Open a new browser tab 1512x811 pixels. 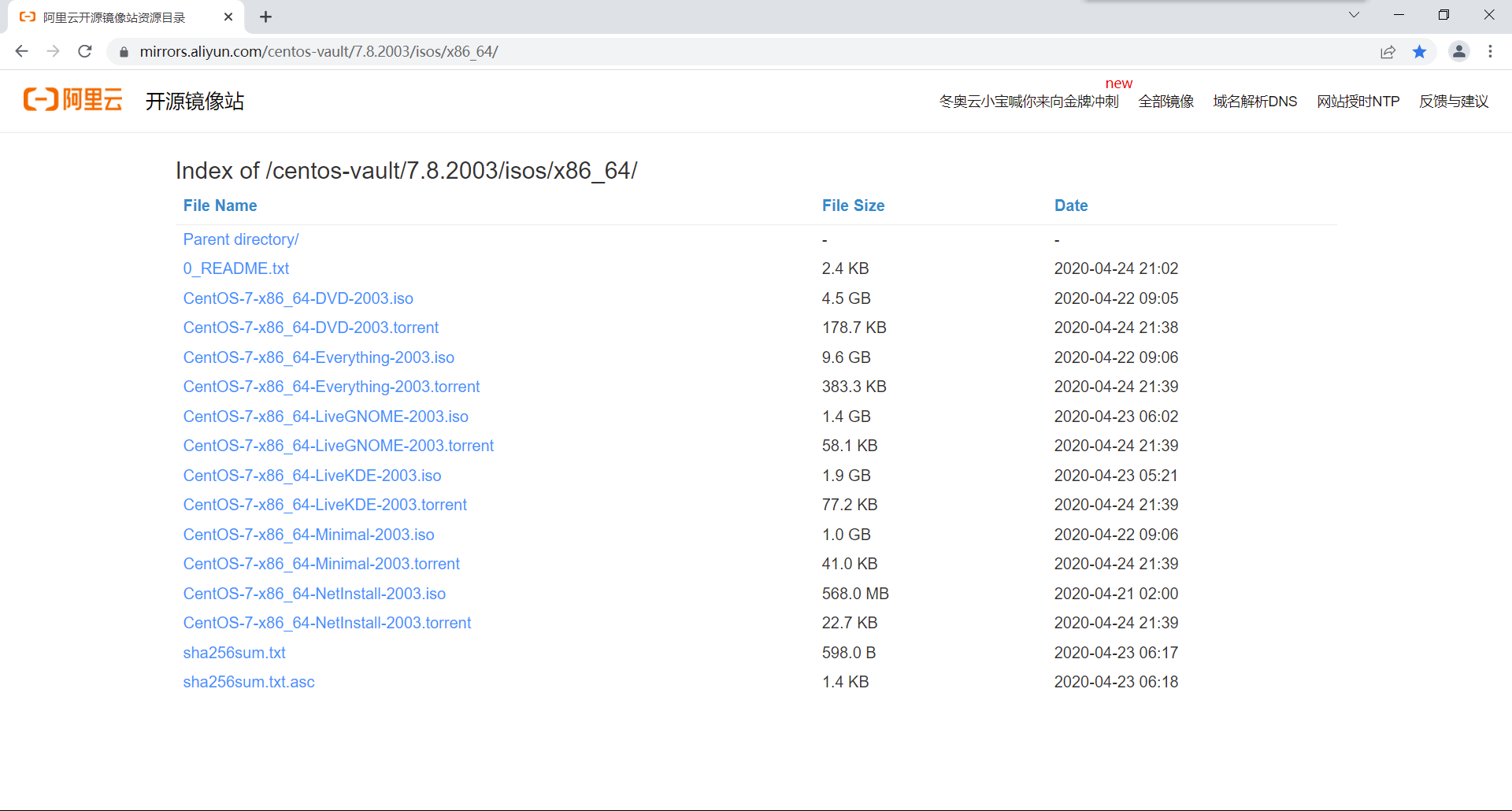click(x=265, y=17)
